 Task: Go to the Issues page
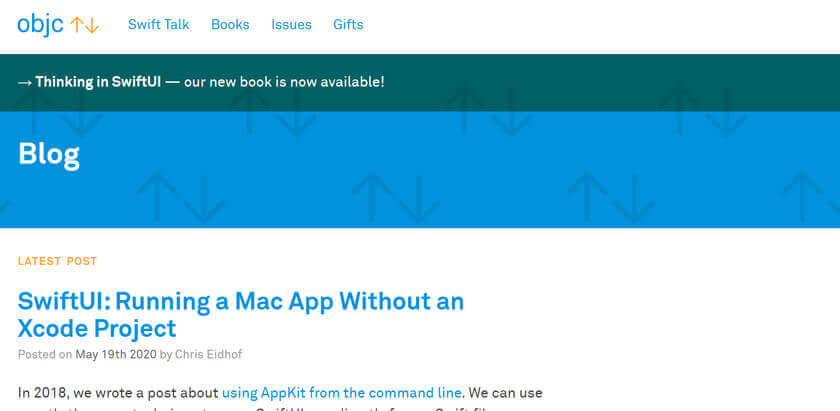click(291, 25)
